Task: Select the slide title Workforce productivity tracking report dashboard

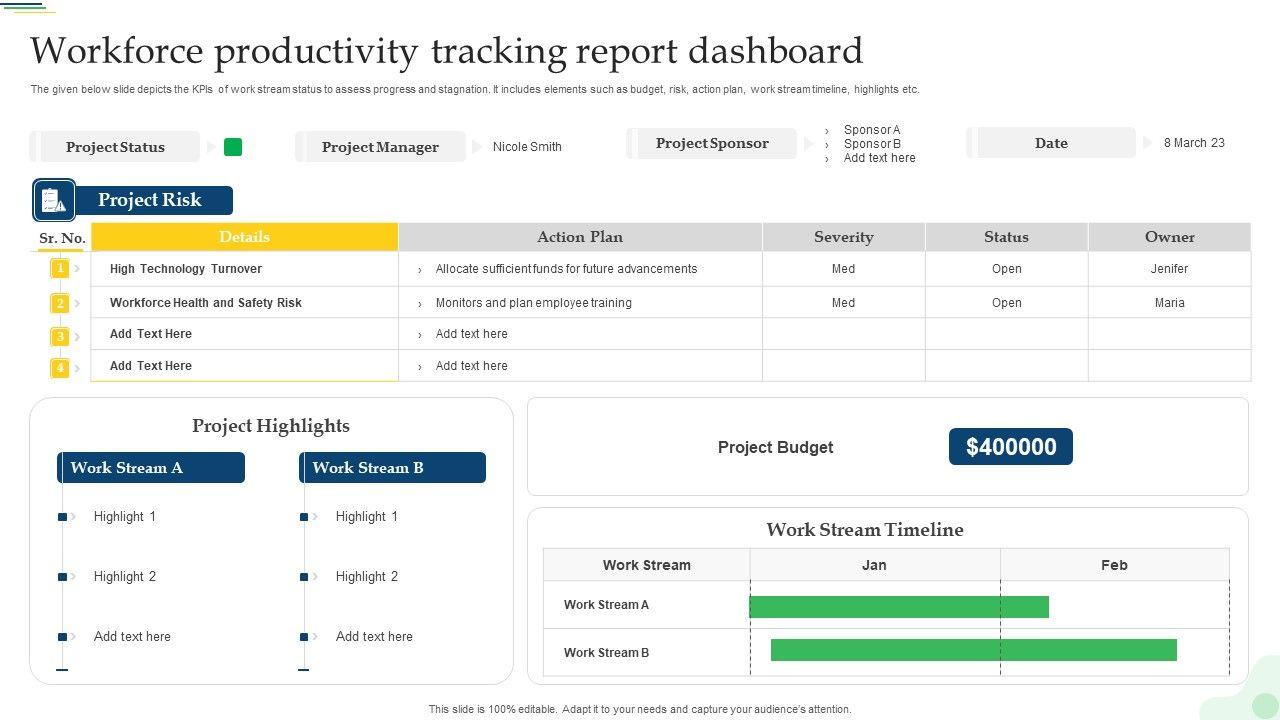Action: [x=447, y=50]
